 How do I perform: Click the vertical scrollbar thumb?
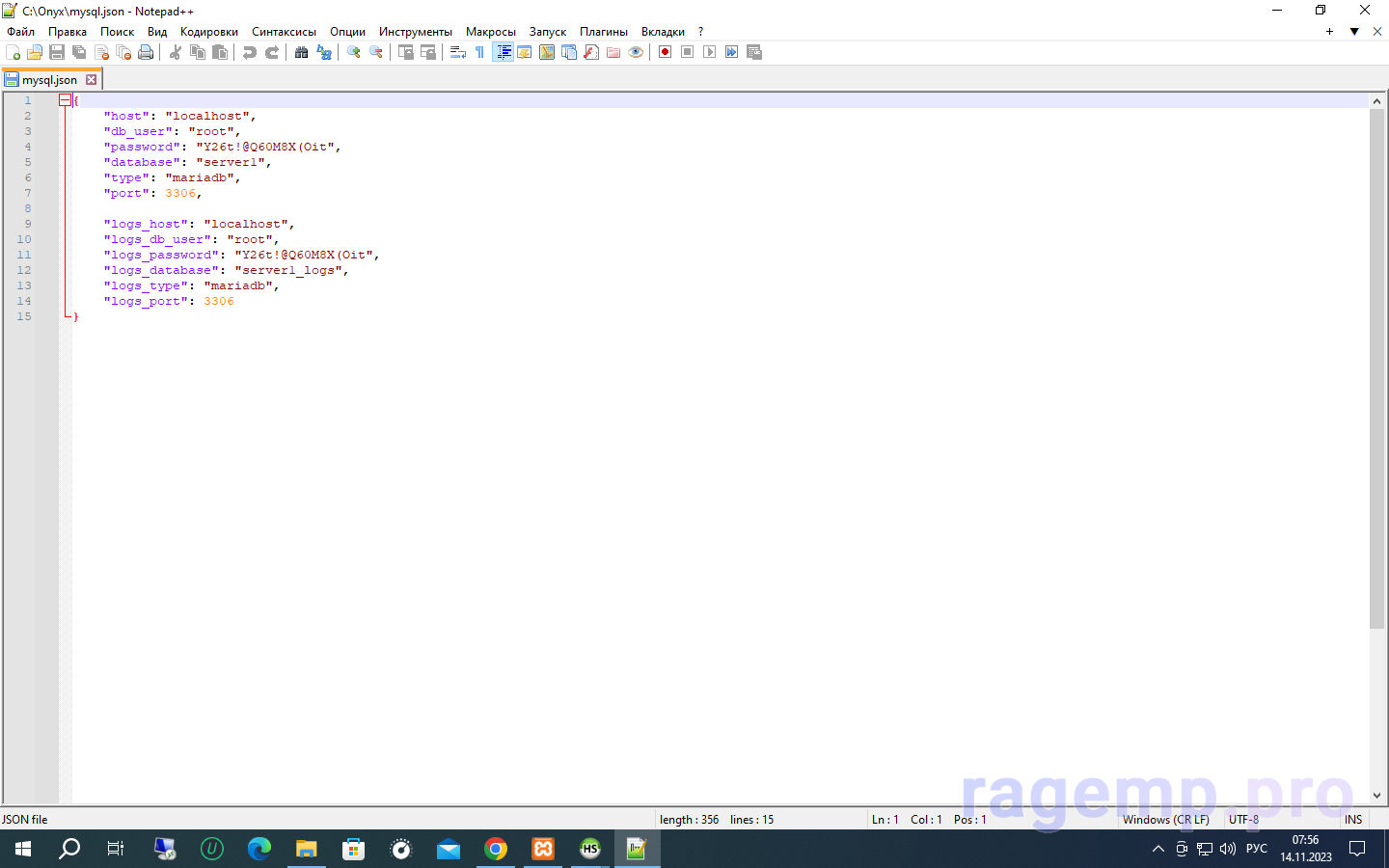click(1376, 366)
